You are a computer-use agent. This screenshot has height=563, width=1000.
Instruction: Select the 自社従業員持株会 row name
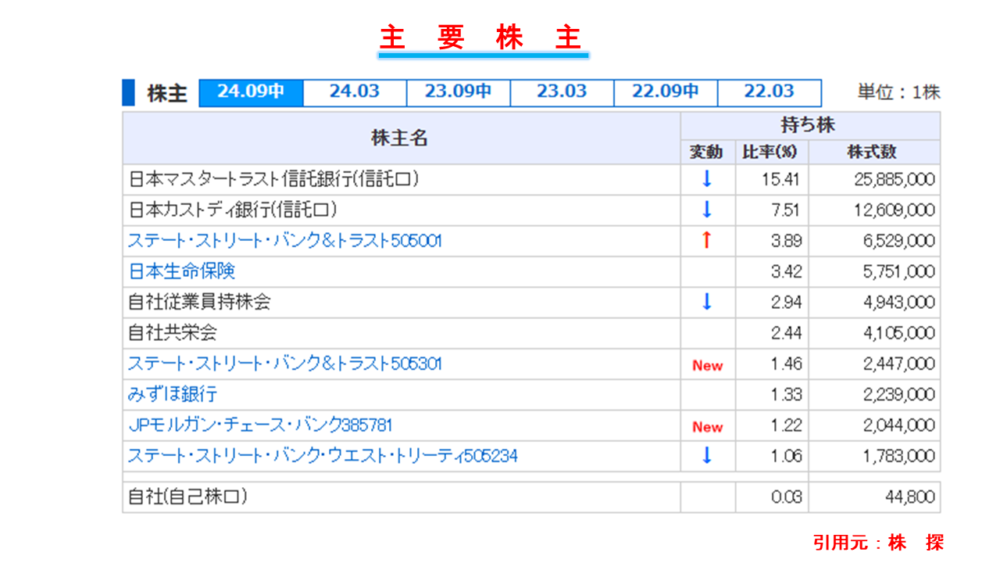tap(200, 302)
